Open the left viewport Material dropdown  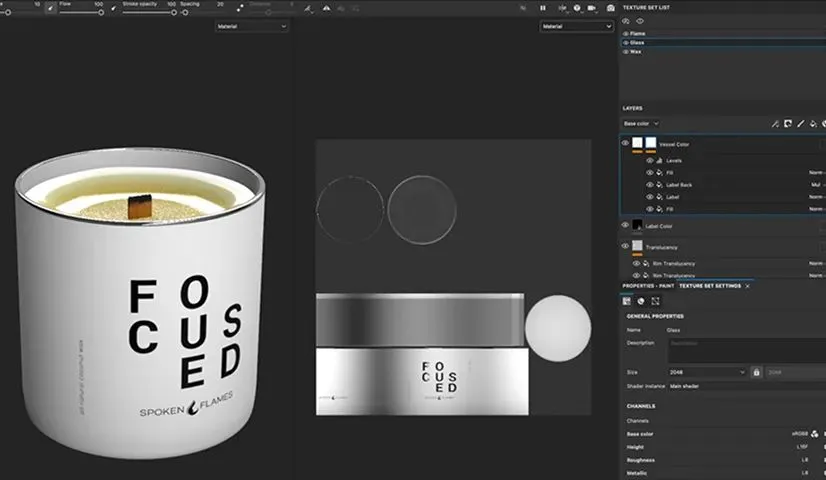pos(251,26)
